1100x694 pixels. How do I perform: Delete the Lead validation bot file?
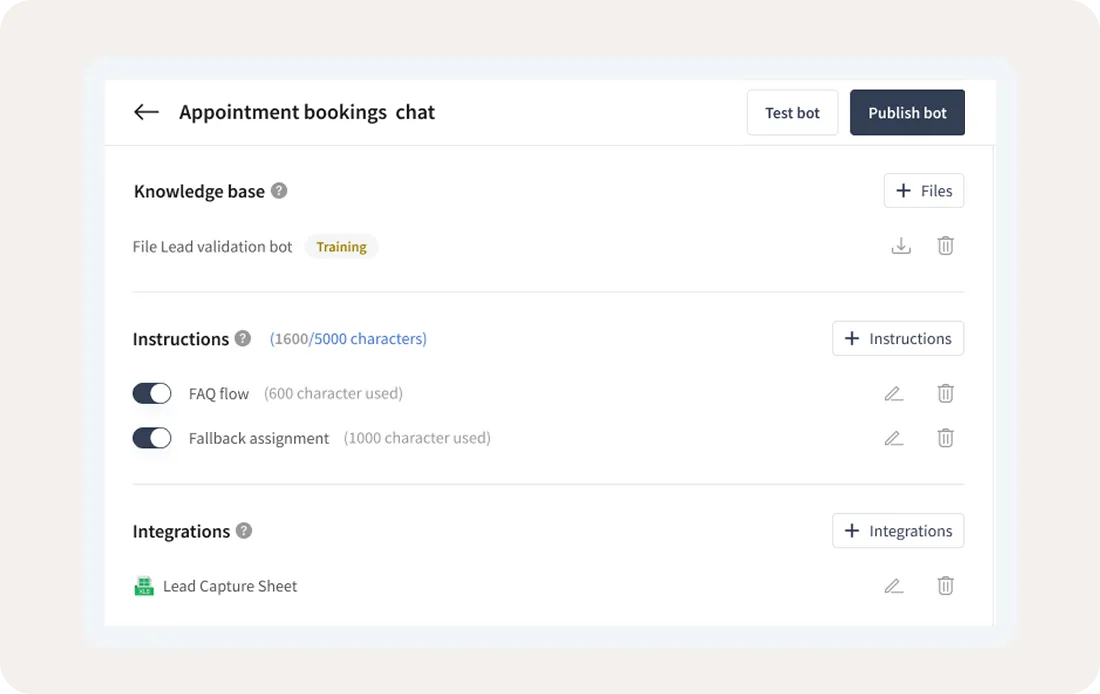click(945, 246)
